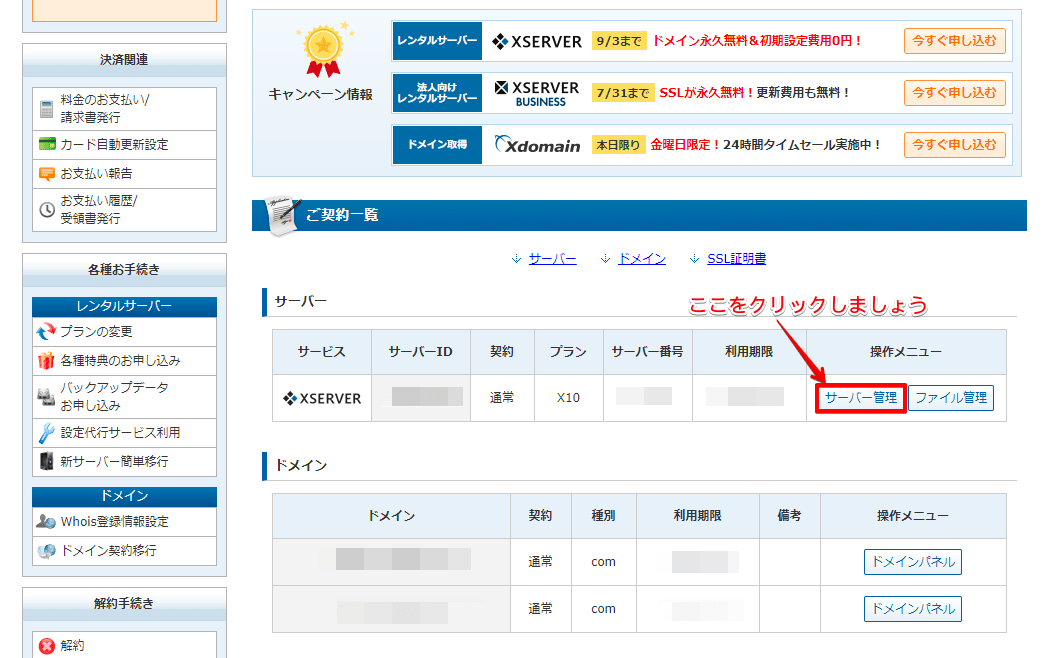The width and height of the screenshot is (1042, 658).
Task: Click the ご契約一覧 heading bar
Action: pos(639,215)
